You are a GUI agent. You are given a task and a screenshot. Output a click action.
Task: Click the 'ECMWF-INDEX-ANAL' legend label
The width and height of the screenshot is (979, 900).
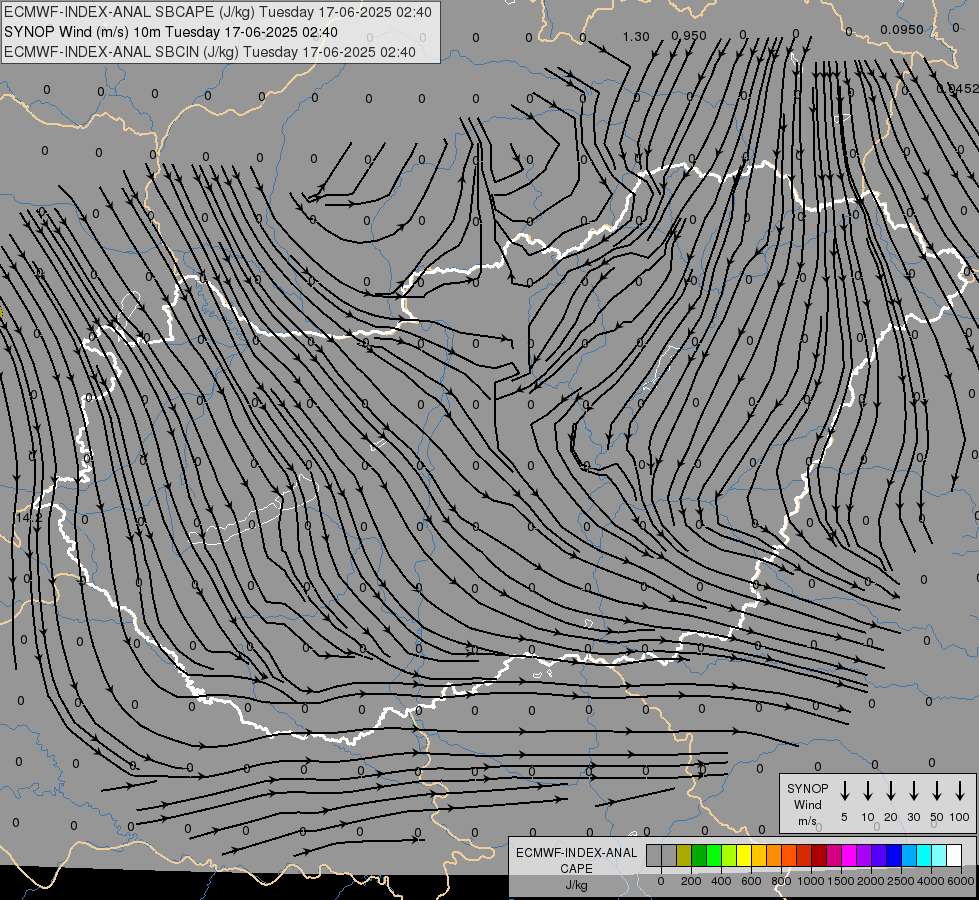577,853
